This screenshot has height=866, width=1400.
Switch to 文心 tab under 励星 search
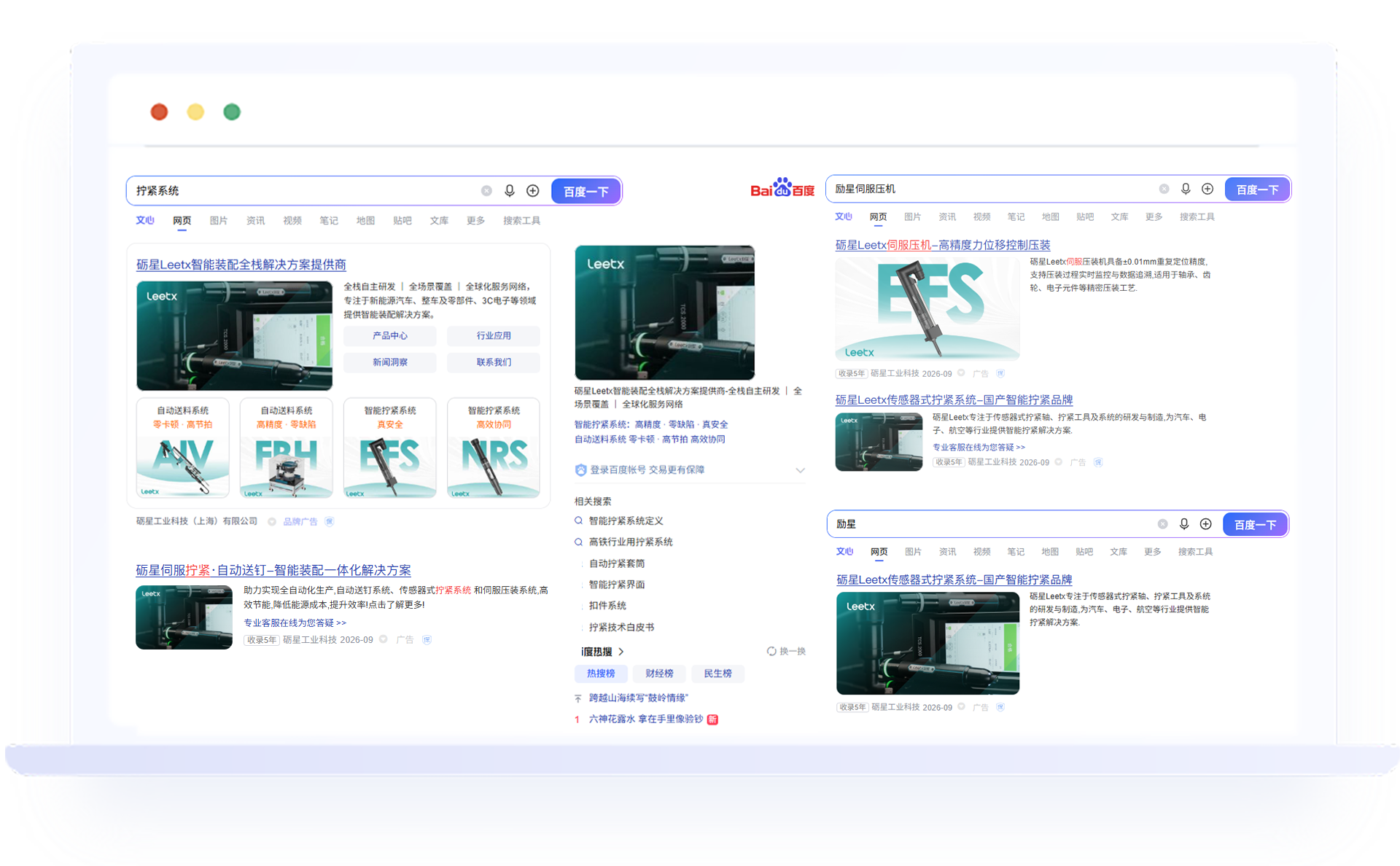[844, 552]
